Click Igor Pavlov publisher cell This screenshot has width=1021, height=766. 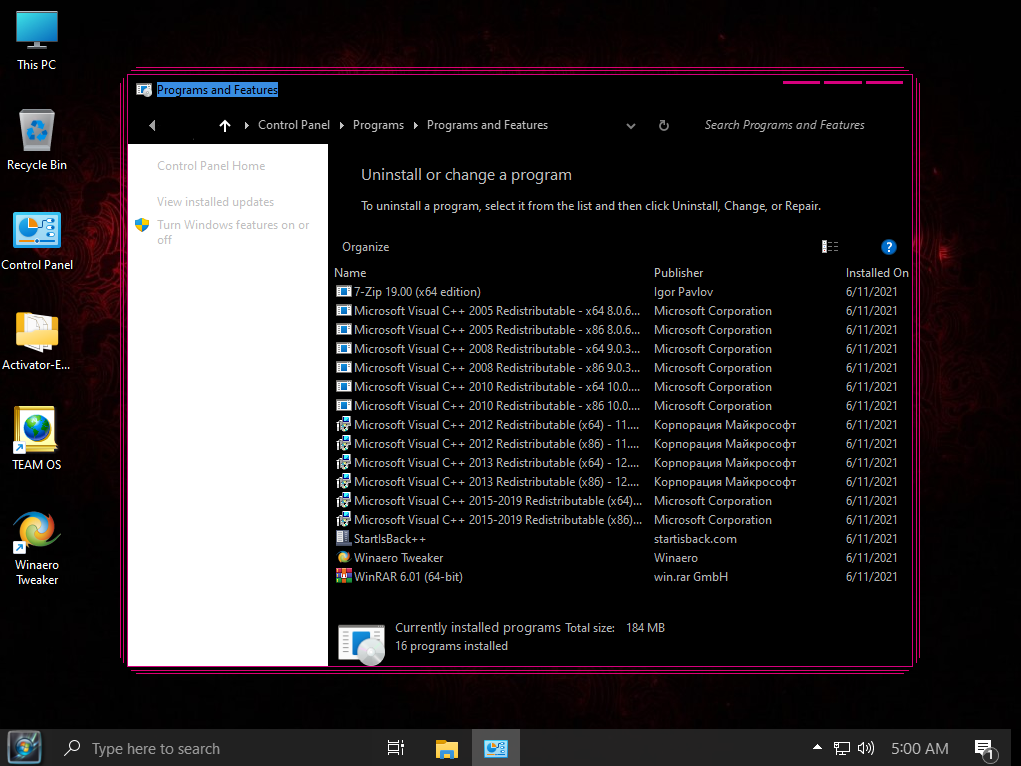pyautogui.click(x=683, y=292)
